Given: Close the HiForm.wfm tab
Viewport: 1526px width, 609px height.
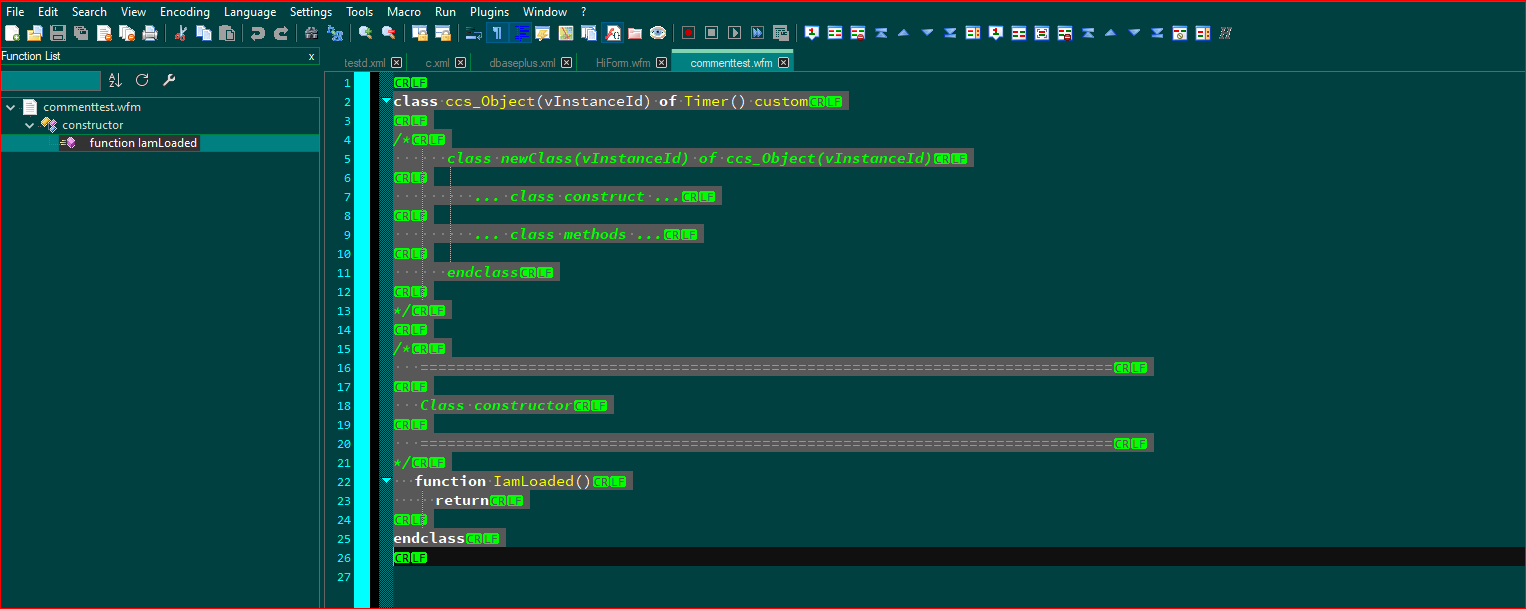Looking at the screenshot, I should (x=662, y=62).
